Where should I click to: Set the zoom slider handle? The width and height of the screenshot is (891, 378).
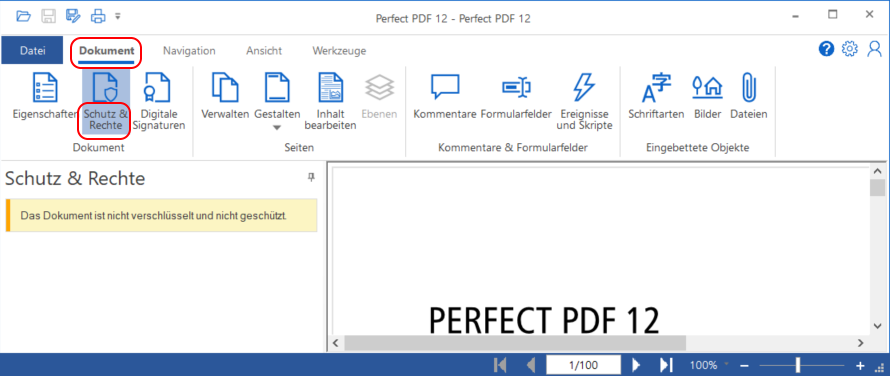tap(798, 365)
